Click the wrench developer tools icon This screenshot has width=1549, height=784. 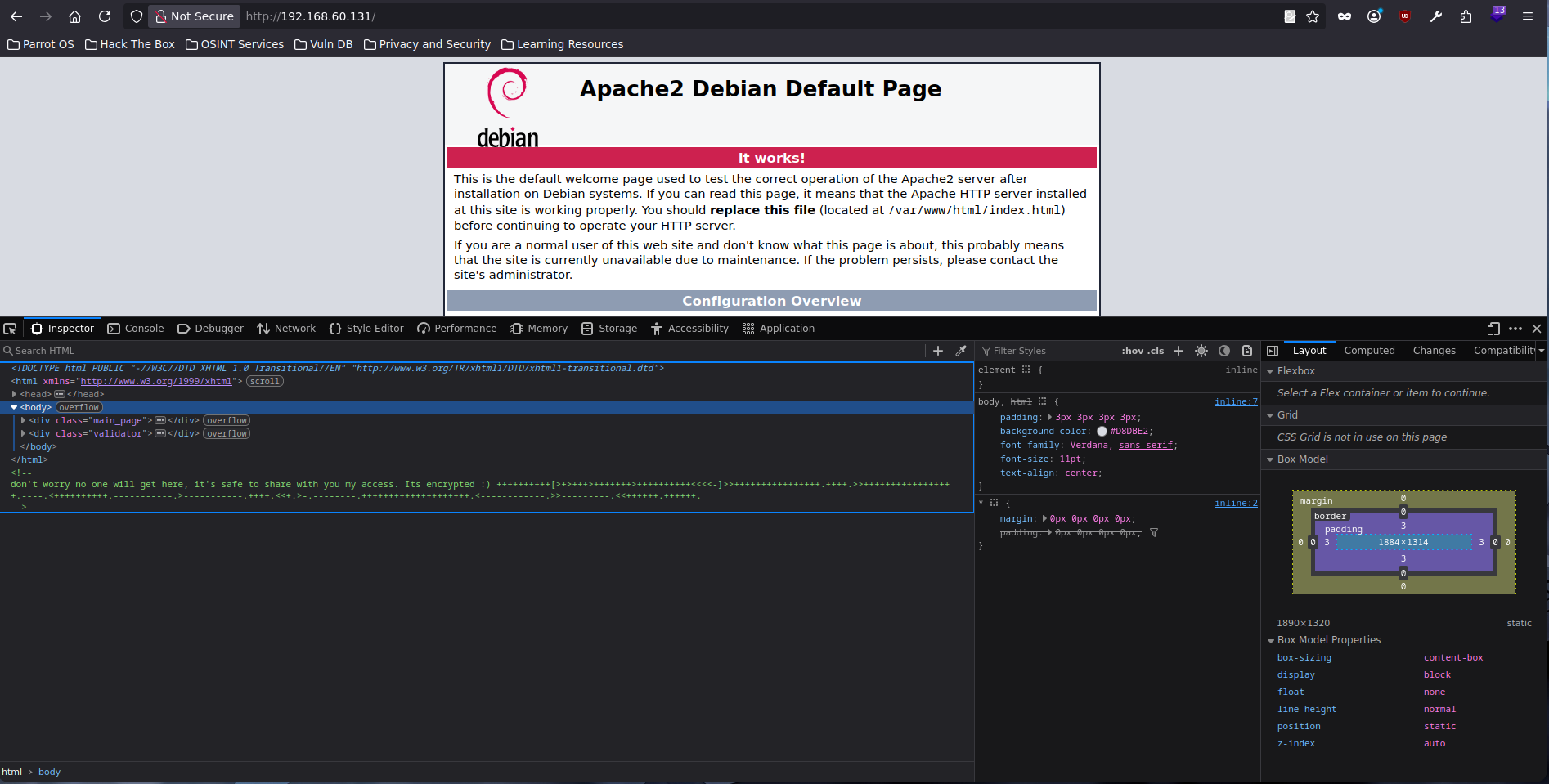click(x=1435, y=16)
